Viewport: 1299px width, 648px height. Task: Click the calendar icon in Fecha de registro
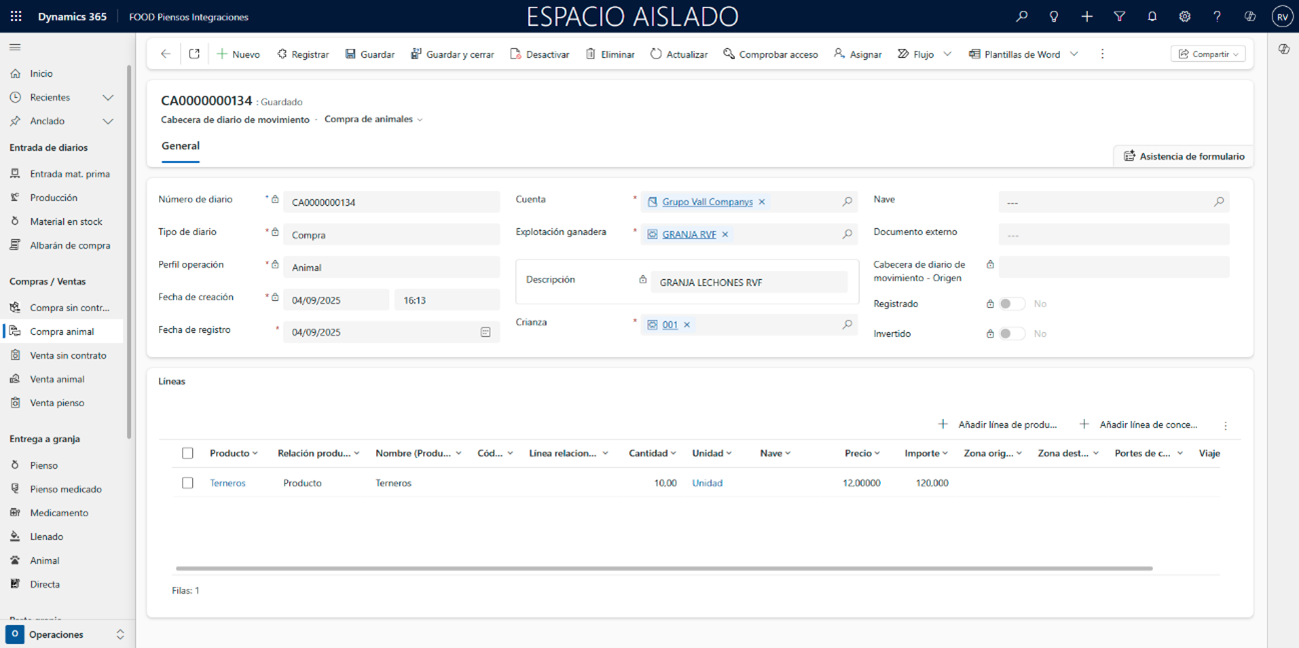coord(485,332)
